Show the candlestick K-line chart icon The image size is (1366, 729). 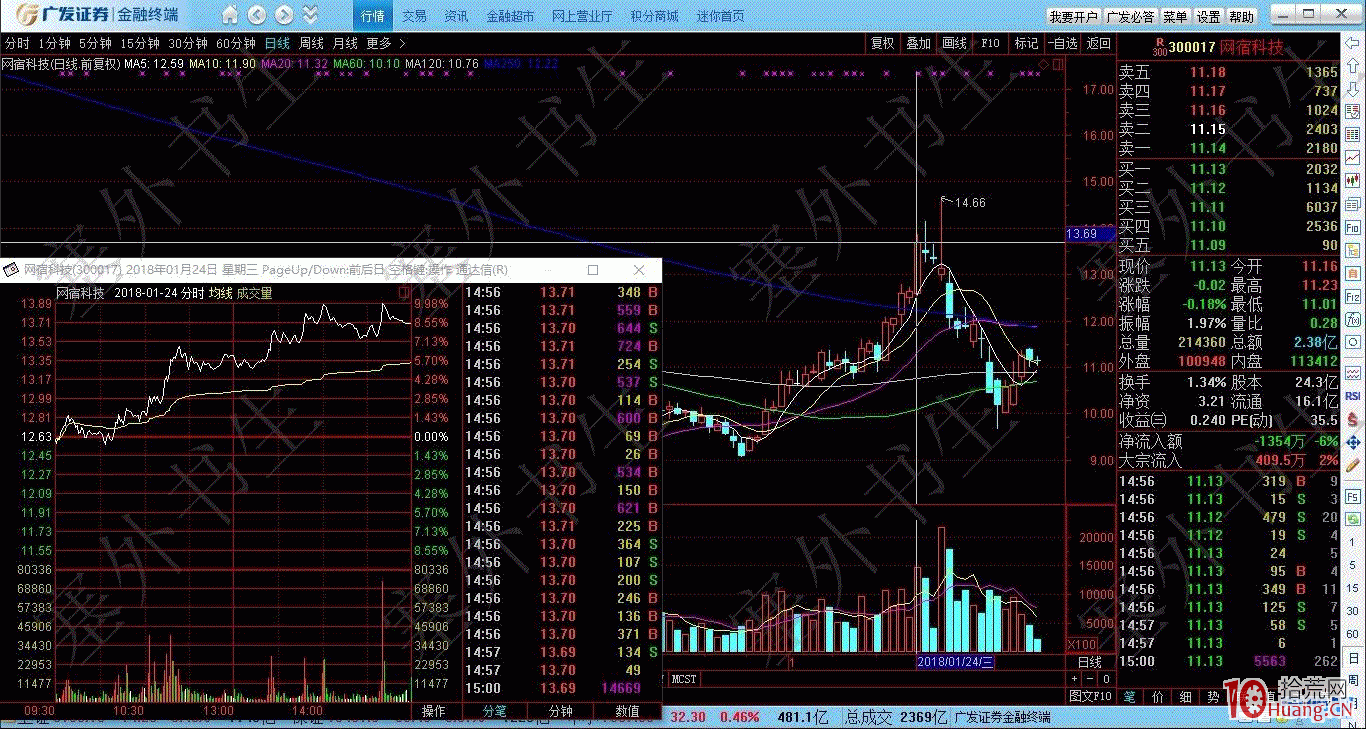click(1353, 182)
